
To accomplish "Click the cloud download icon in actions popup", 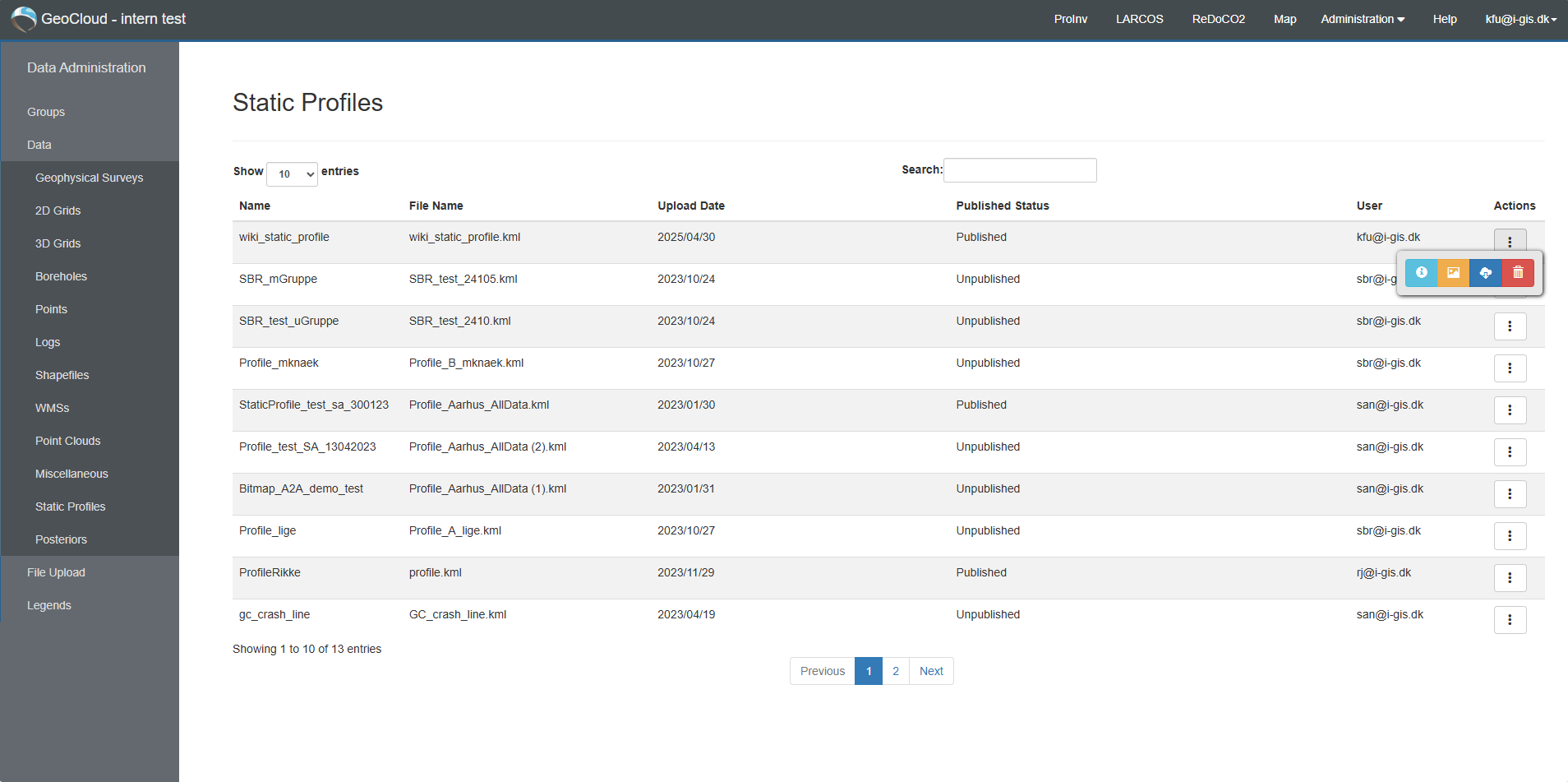I will tap(1485, 273).
